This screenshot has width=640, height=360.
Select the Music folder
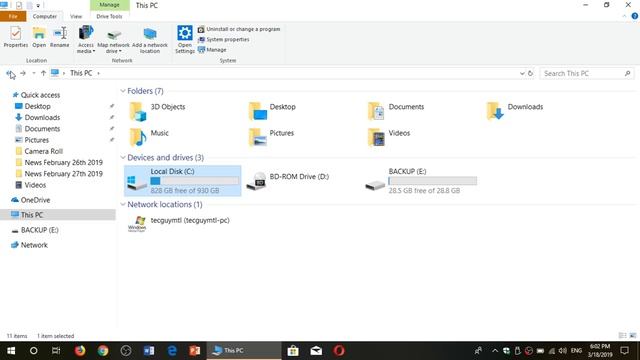click(149, 138)
